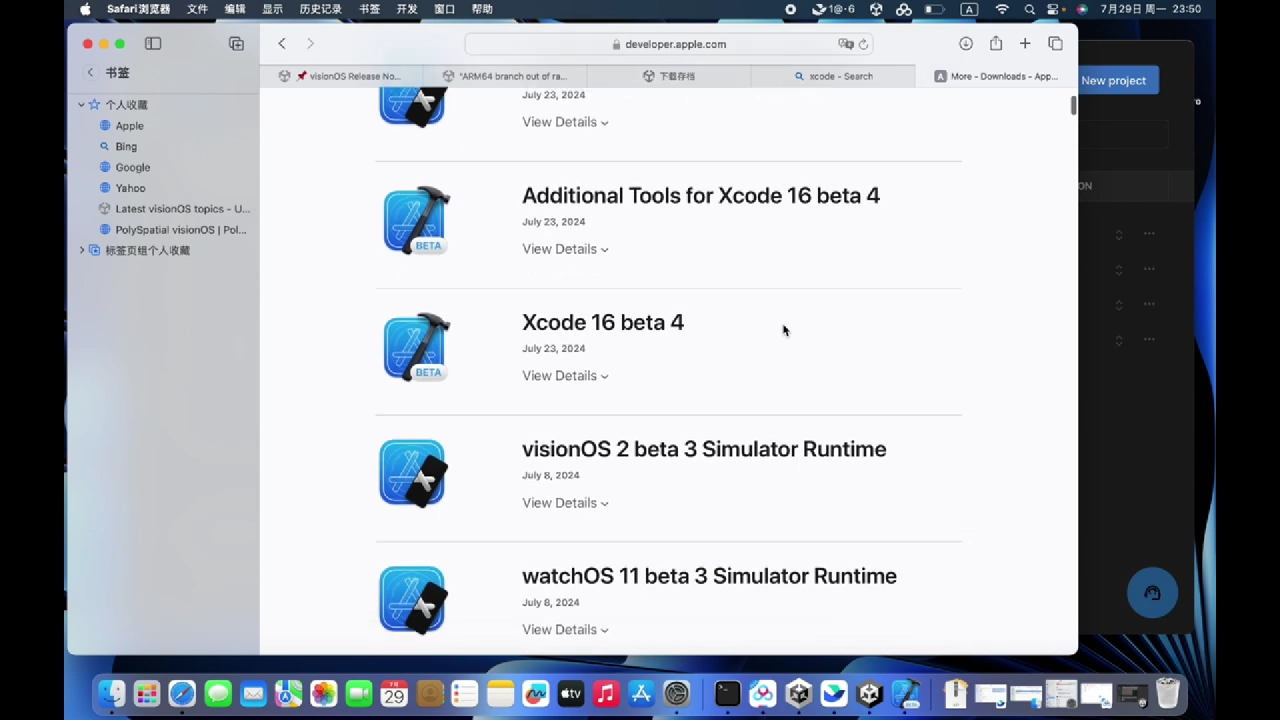Toggle the Safari sidebar button
1280x720 pixels.
pyautogui.click(x=153, y=44)
